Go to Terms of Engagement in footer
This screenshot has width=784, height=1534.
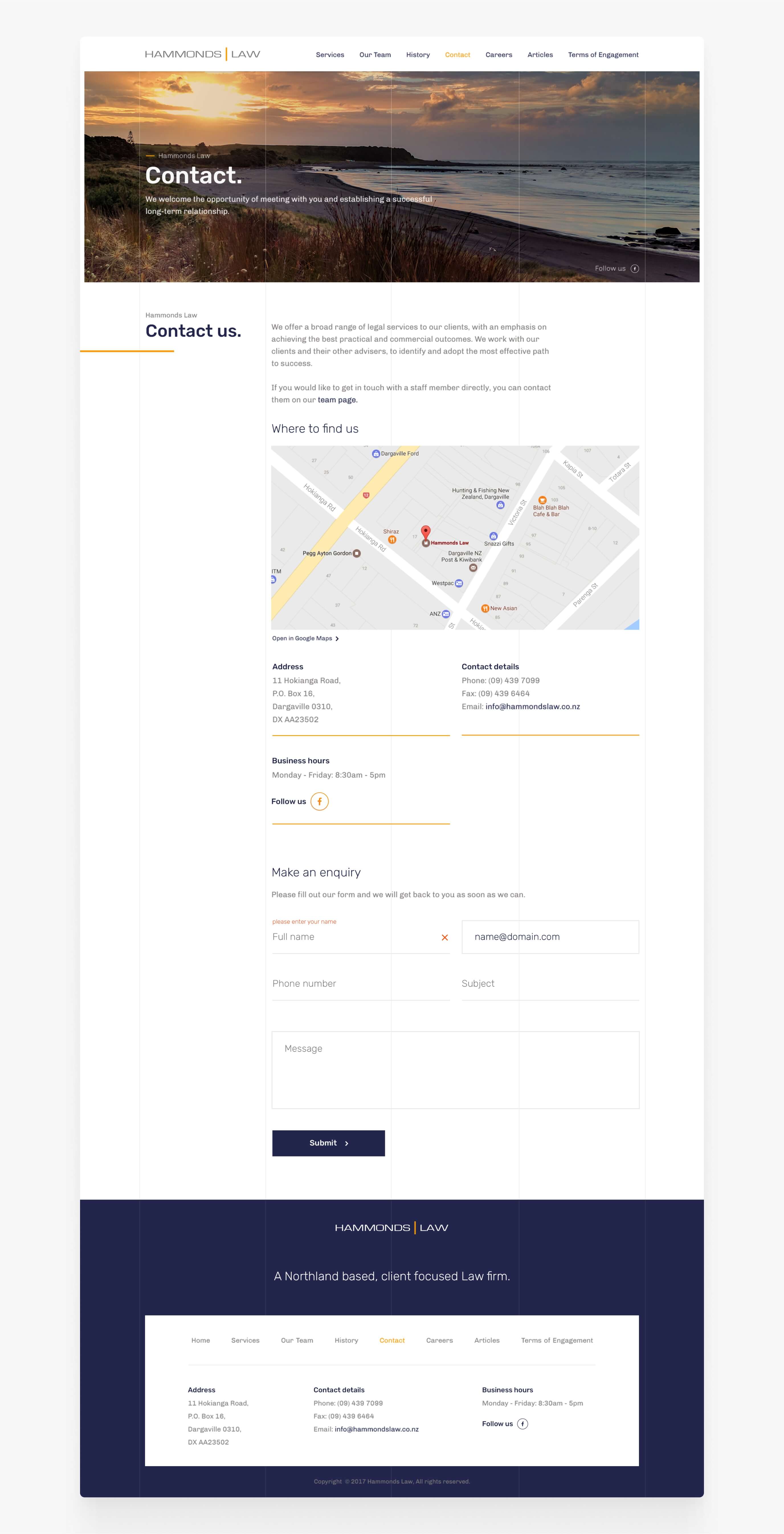(x=557, y=1341)
